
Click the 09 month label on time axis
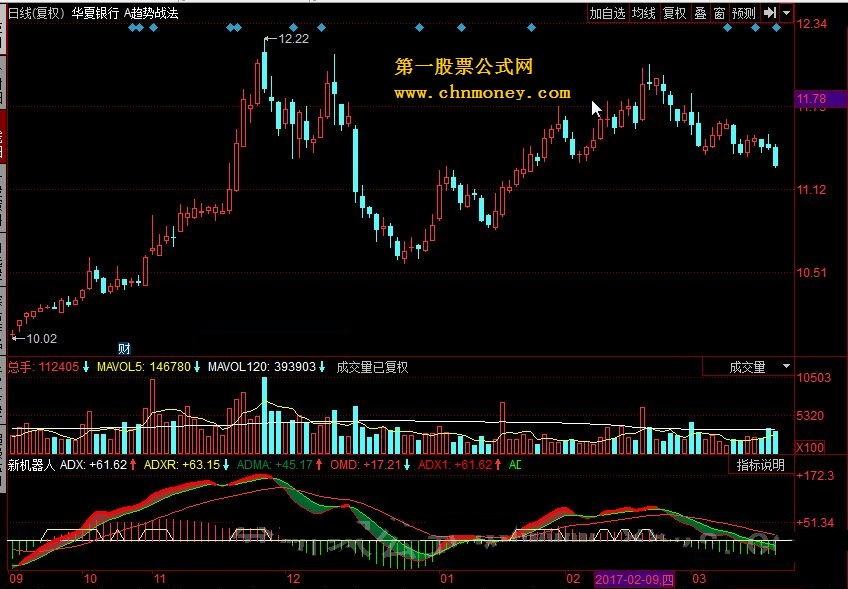[16, 579]
